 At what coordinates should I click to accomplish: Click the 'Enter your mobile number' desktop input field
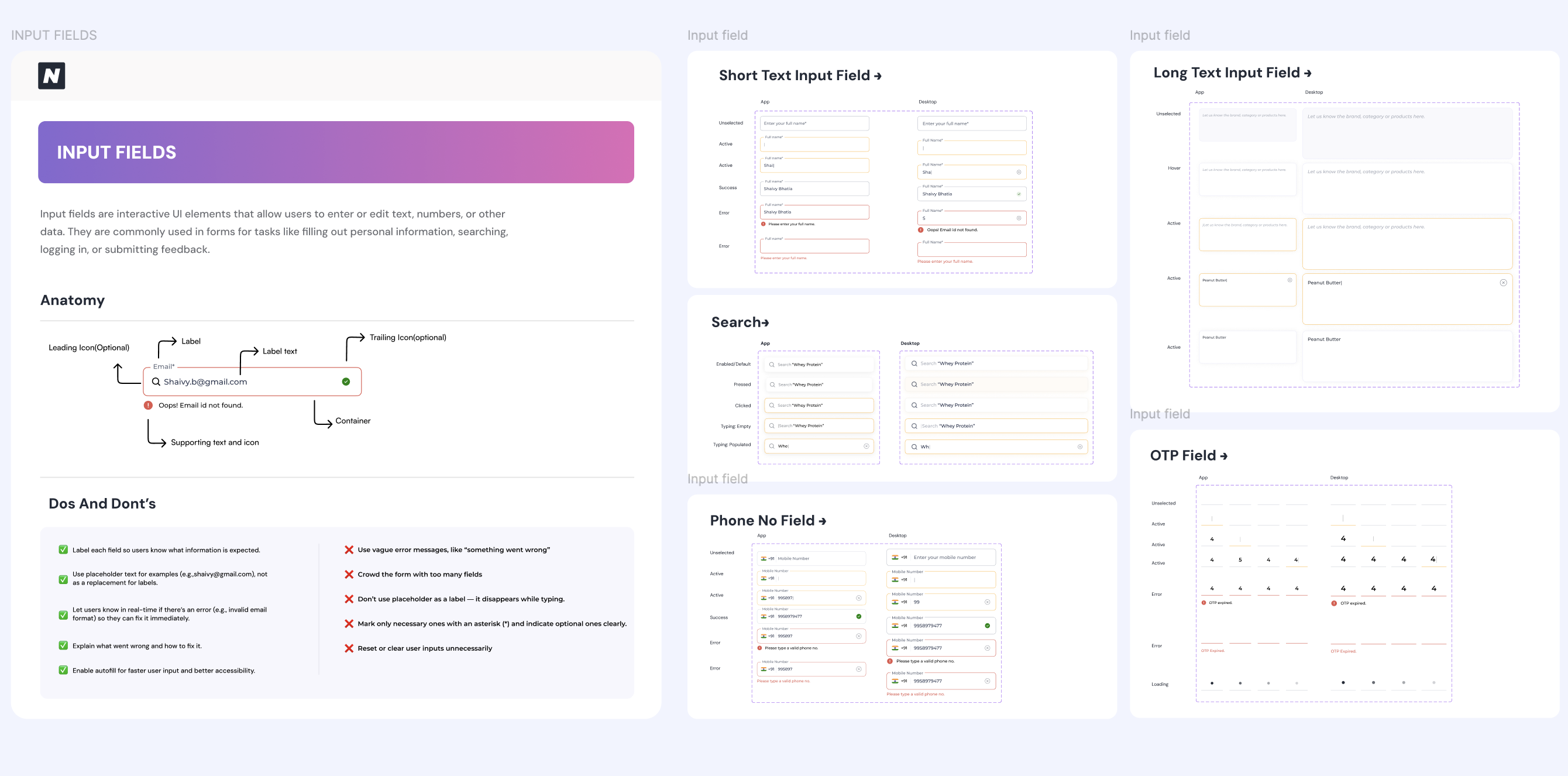point(941,557)
